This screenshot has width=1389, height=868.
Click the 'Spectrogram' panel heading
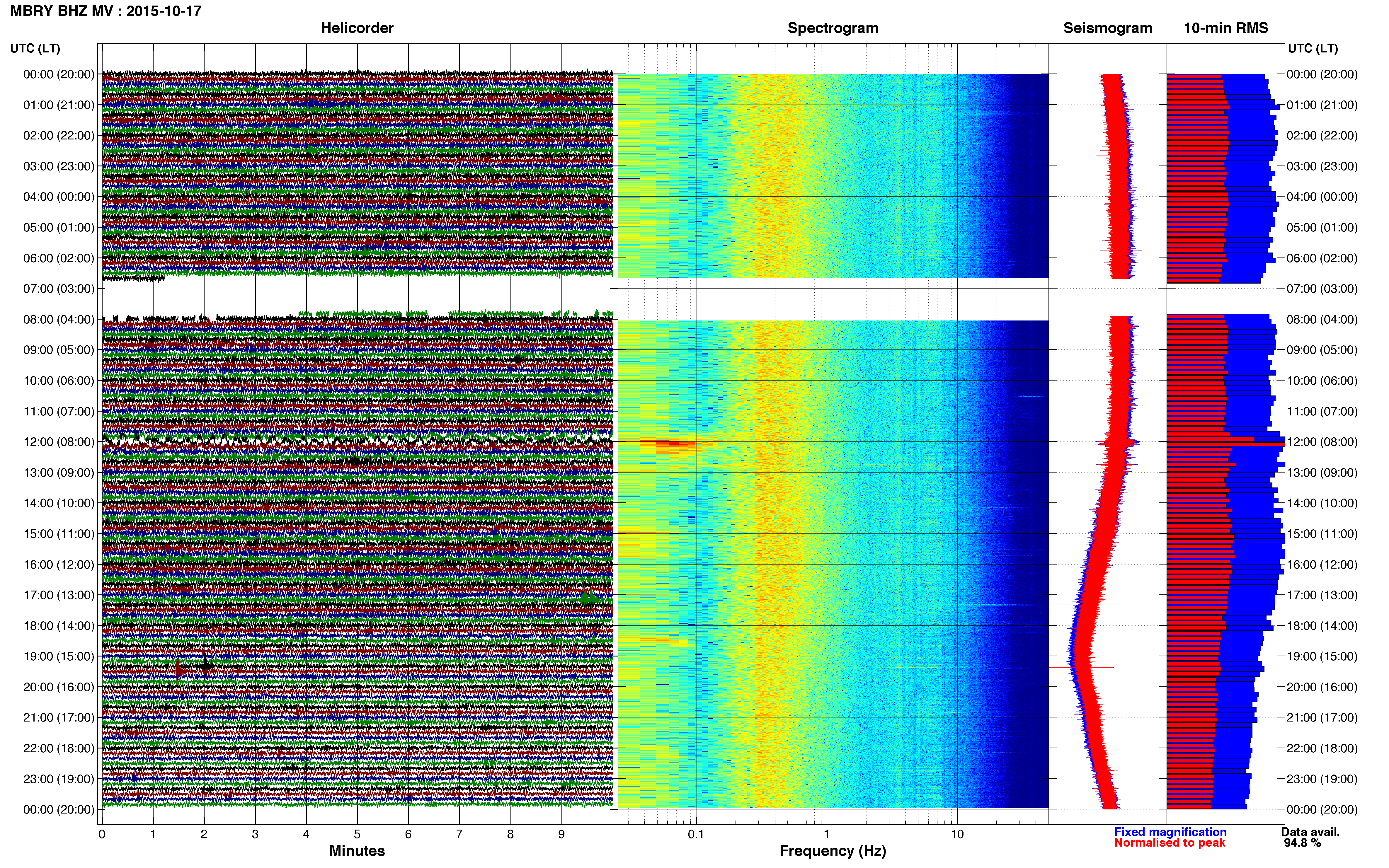833,28
